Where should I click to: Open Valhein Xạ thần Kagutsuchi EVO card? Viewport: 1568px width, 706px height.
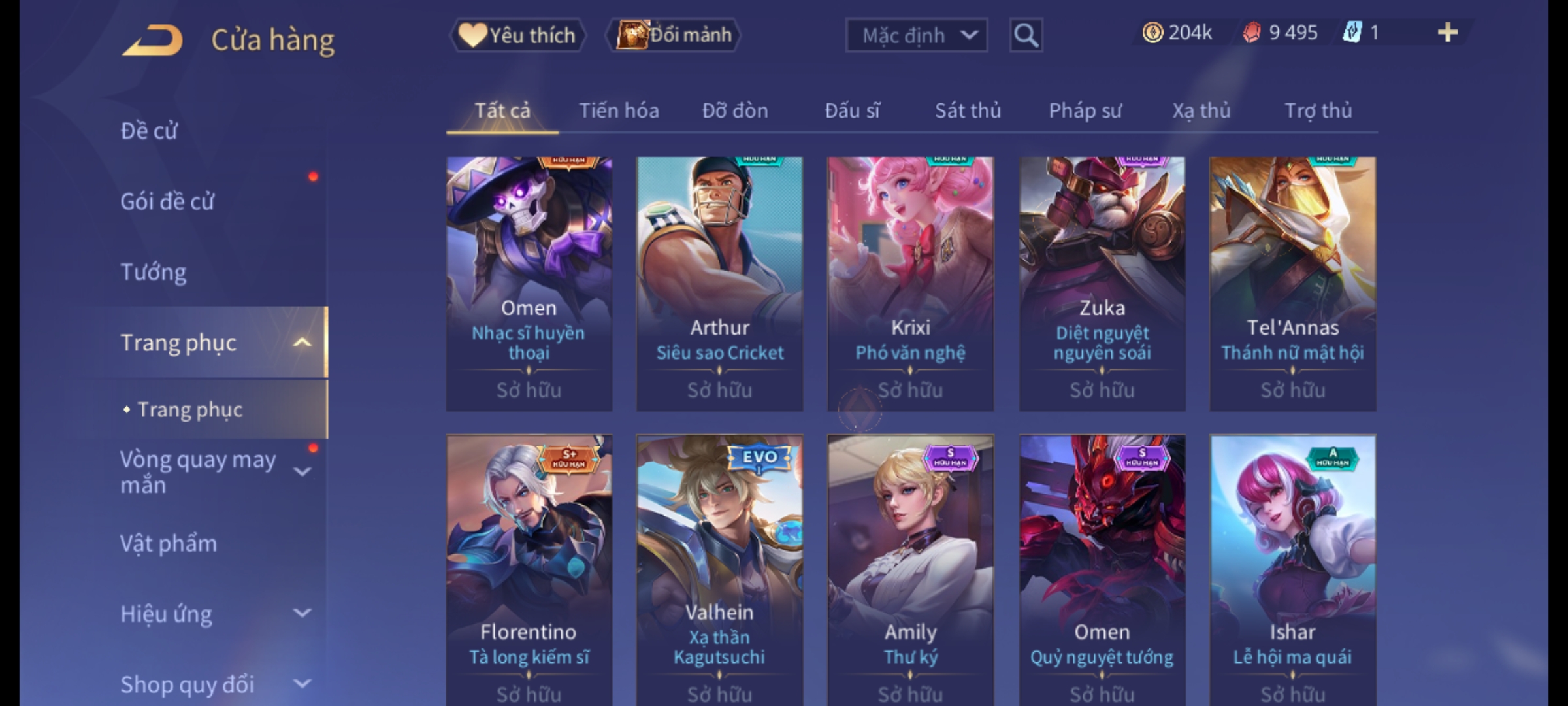pyautogui.click(x=719, y=570)
